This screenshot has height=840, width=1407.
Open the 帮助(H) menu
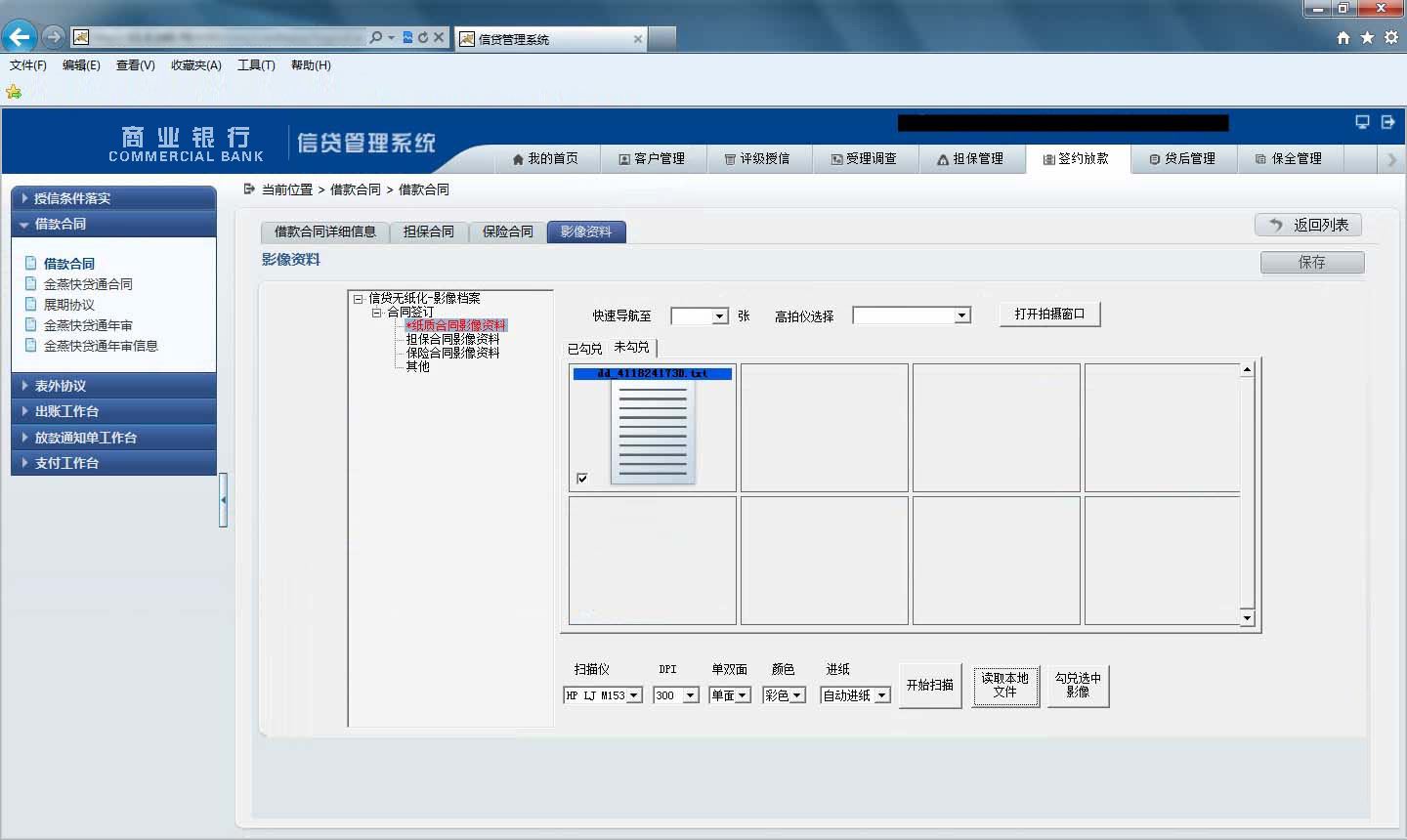[311, 65]
